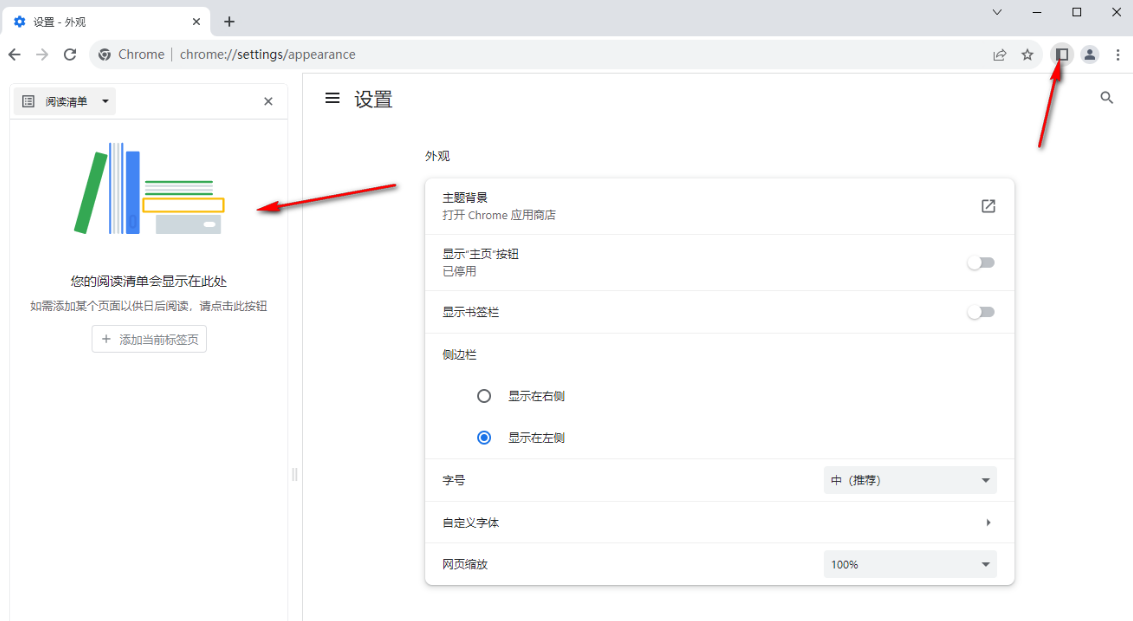Open 主题背景 Chrome store link
The width and height of the screenshot is (1133, 621).
pos(720,206)
